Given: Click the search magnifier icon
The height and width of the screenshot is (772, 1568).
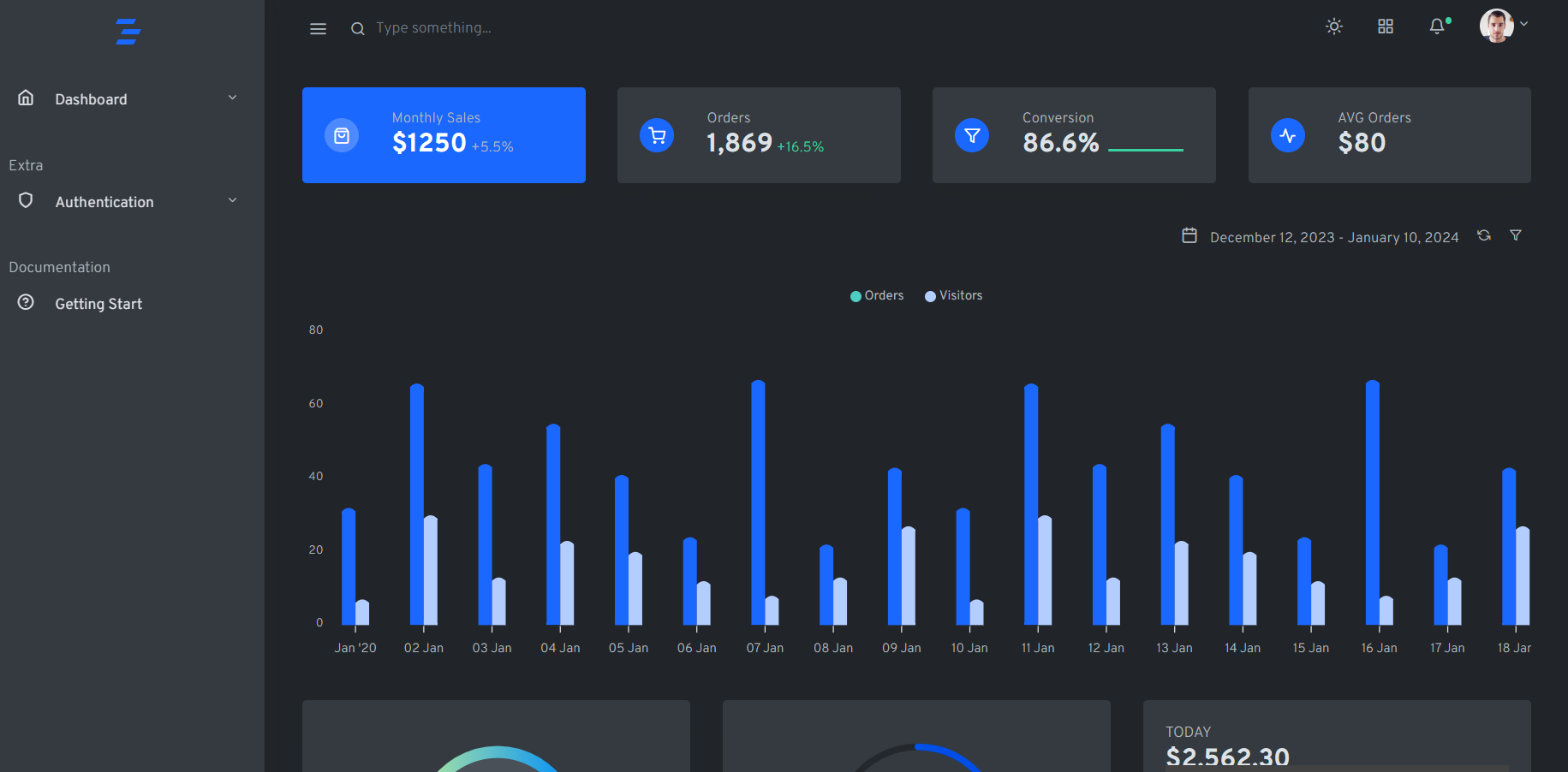Looking at the screenshot, I should pyautogui.click(x=357, y=28).
